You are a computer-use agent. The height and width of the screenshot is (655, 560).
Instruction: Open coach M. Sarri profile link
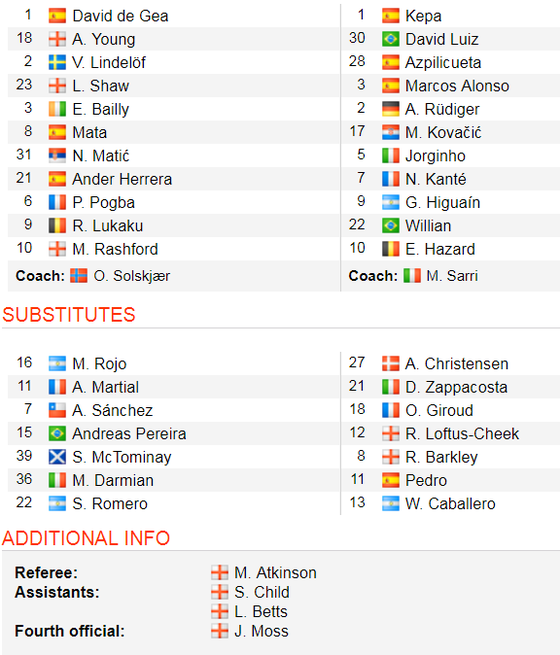coord(452,276)
